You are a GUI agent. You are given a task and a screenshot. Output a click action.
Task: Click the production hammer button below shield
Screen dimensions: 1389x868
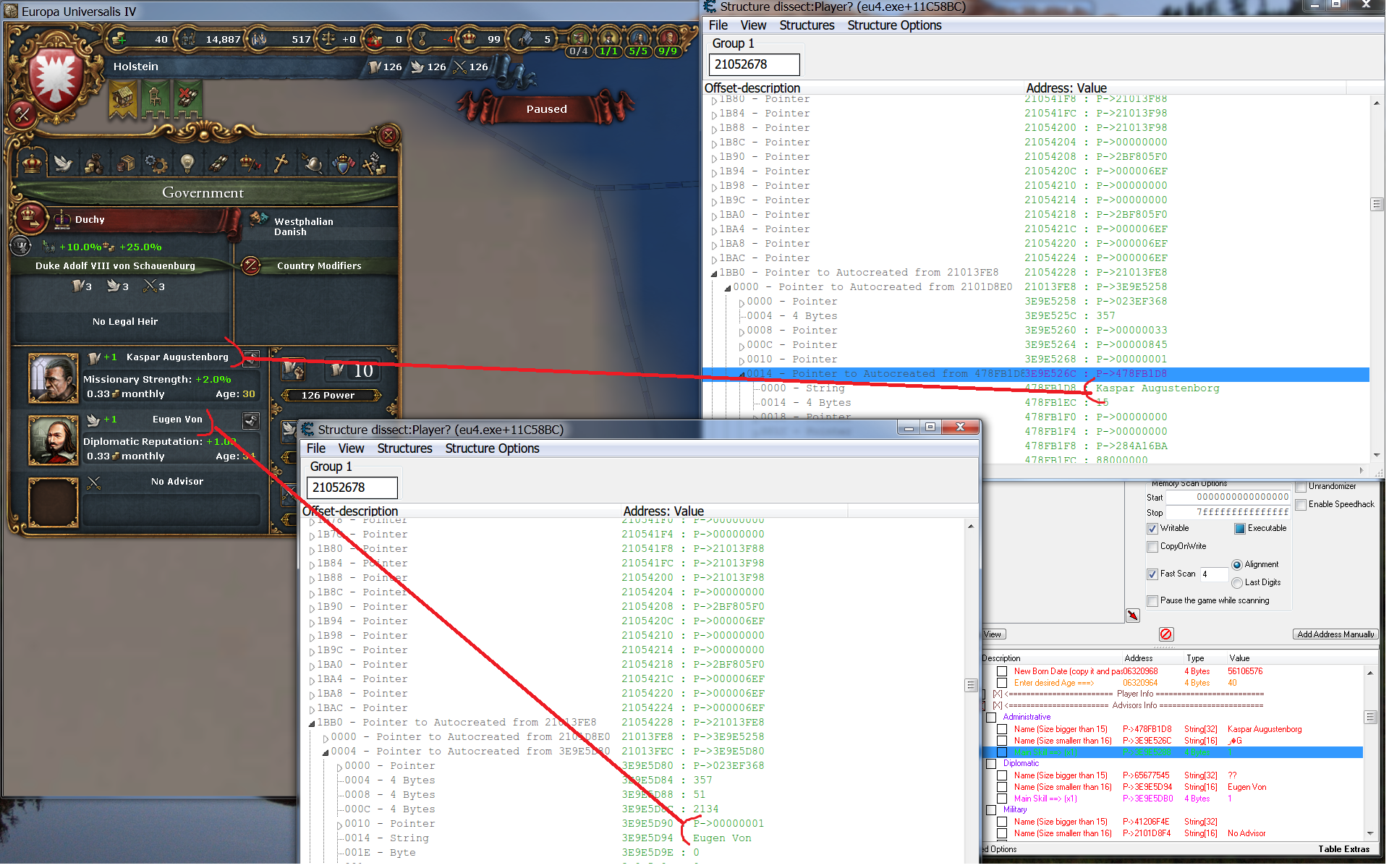pyautogui.click(x=22, y=114)
